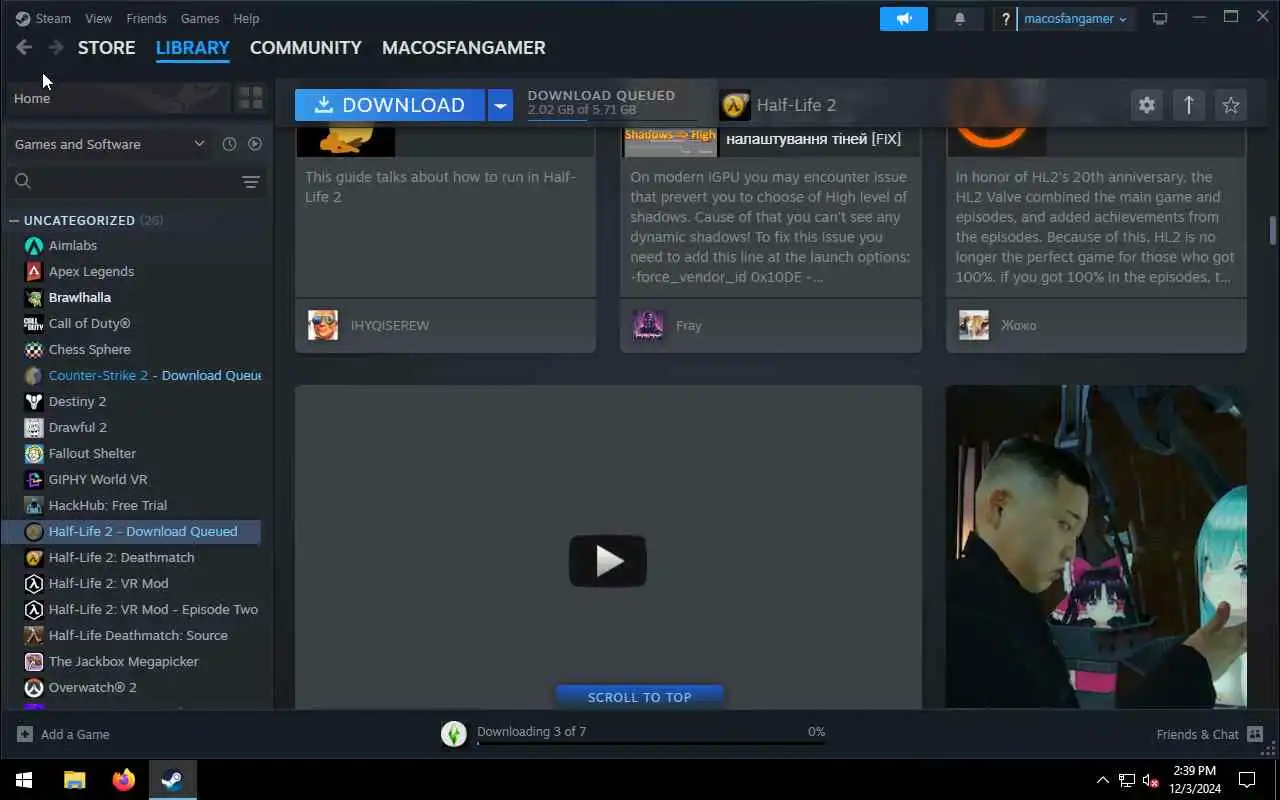Switch to Big Picture mode via monitor icon
Image resolution: width=1280 pixels, height=800 pixels.
[1160, 19]
